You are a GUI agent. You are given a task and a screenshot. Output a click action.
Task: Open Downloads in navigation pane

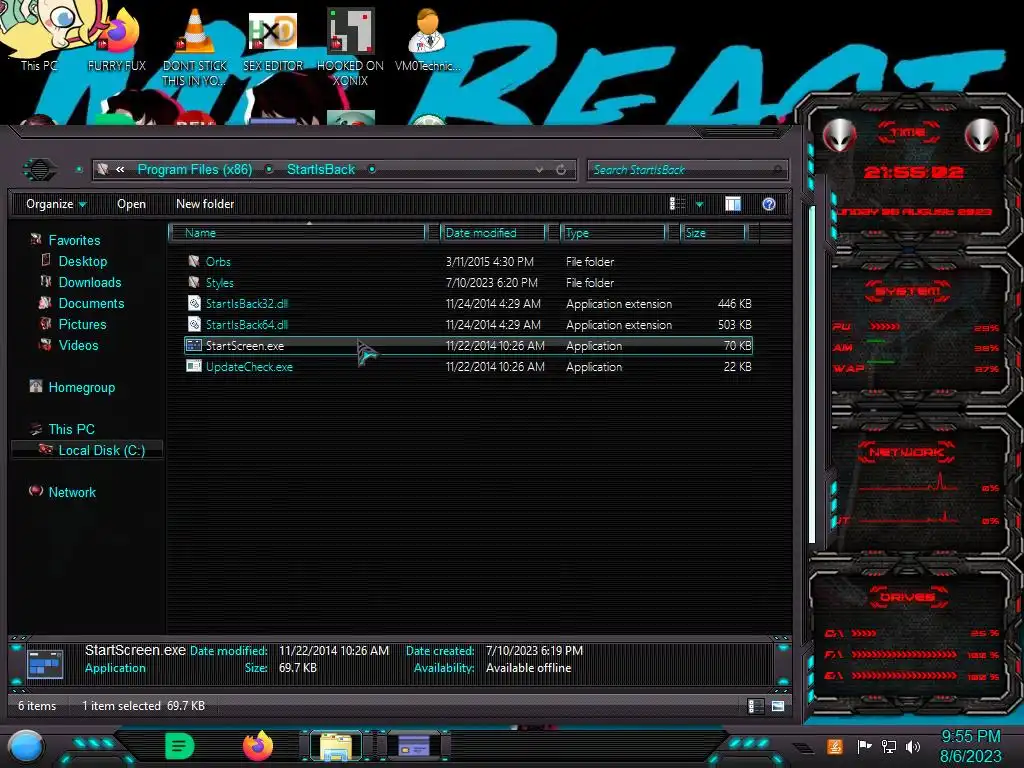point(89,282)
